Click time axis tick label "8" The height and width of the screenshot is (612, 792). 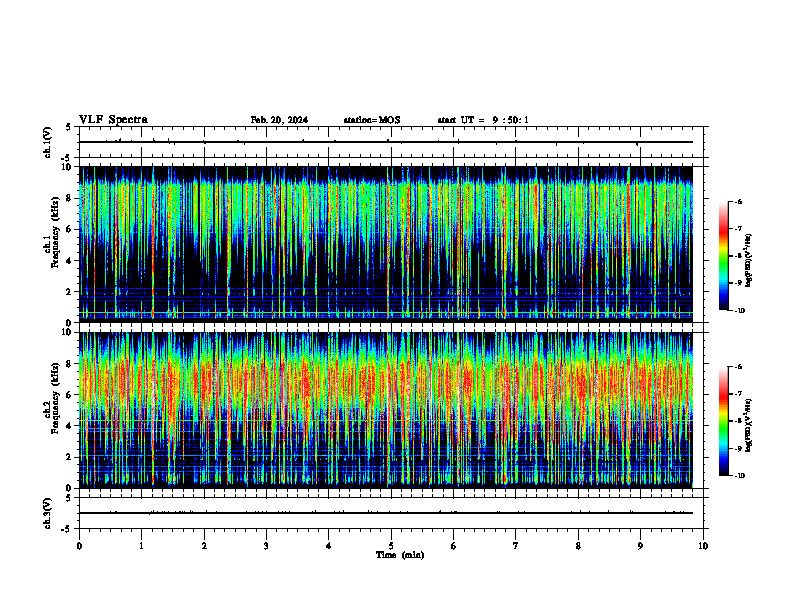coord(578,546)
